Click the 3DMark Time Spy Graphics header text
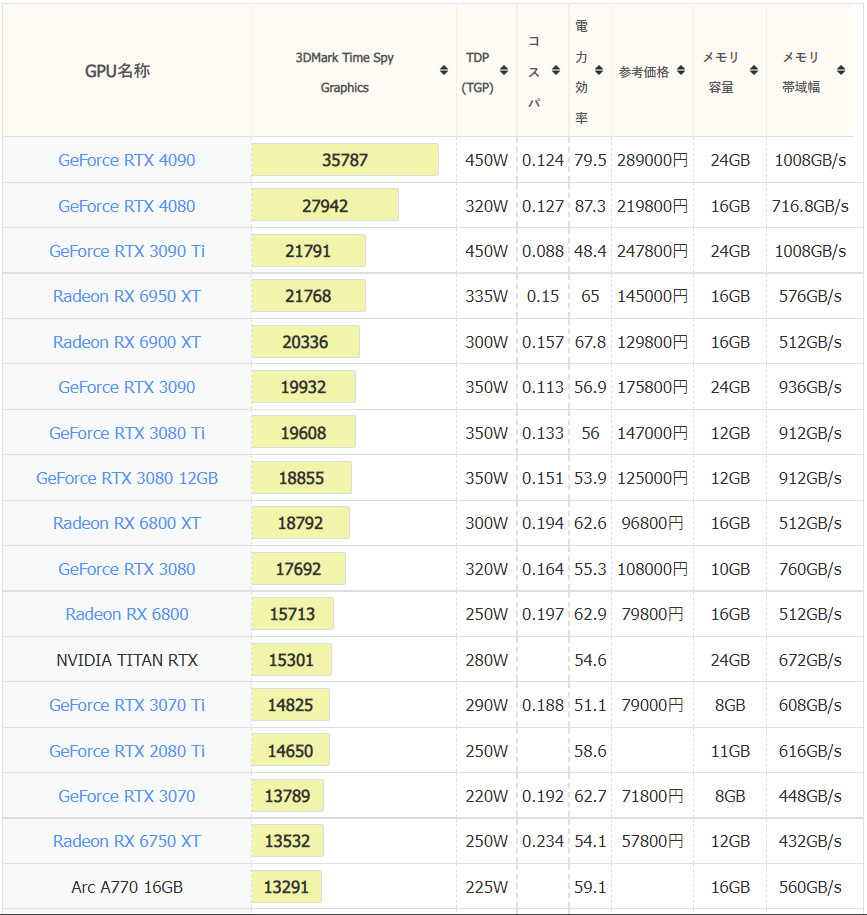 [x=344, y=72]
